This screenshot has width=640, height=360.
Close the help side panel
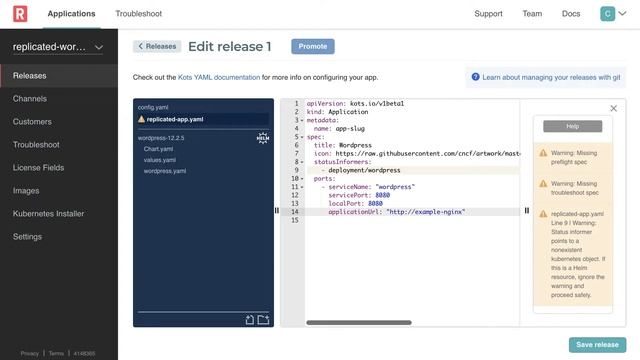613,108
